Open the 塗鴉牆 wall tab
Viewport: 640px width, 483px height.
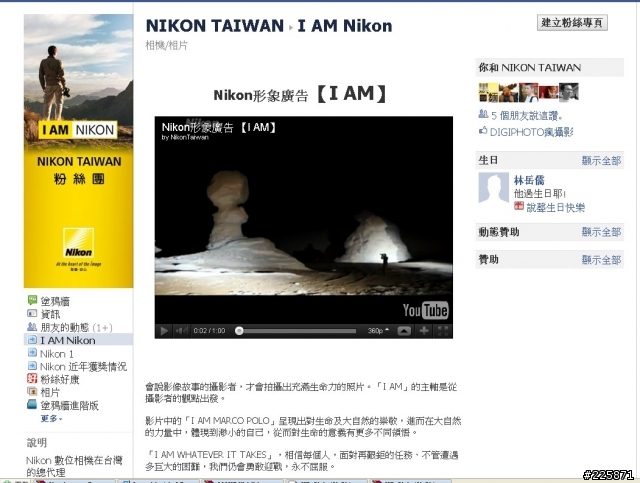tap(55, 301)
